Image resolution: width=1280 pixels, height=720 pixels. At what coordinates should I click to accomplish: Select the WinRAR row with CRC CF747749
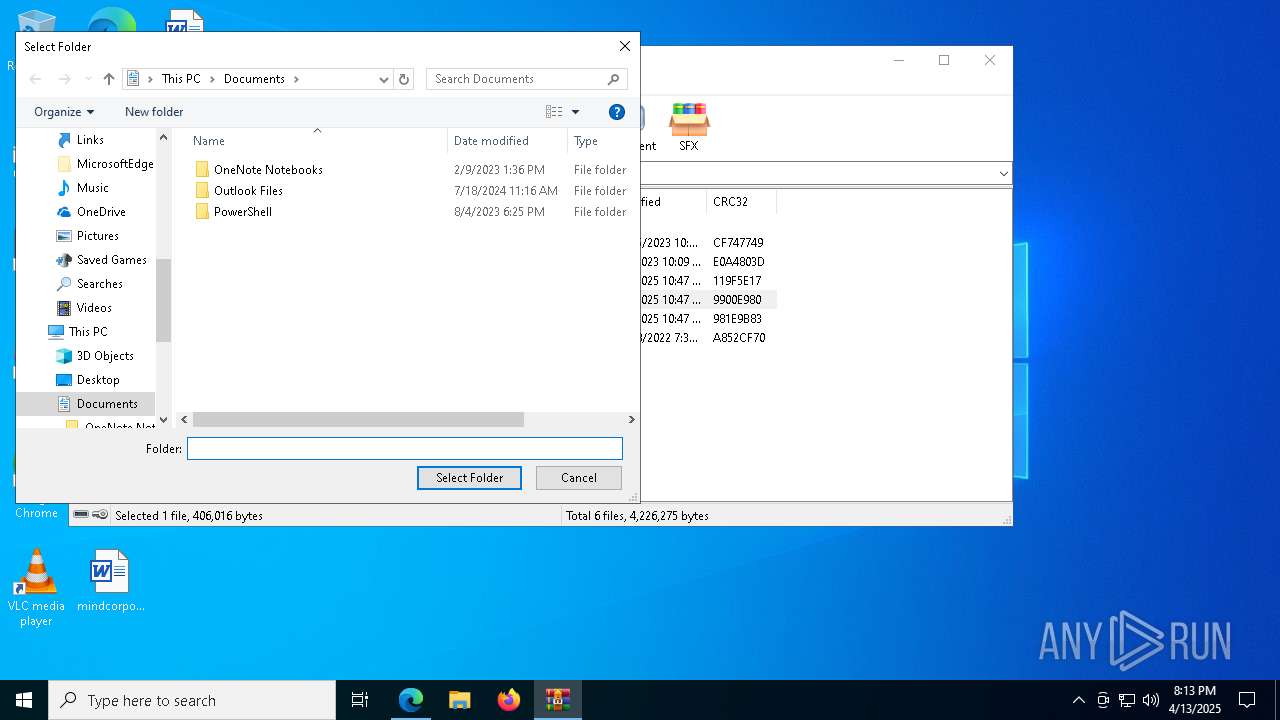click(x=707, y=243)
